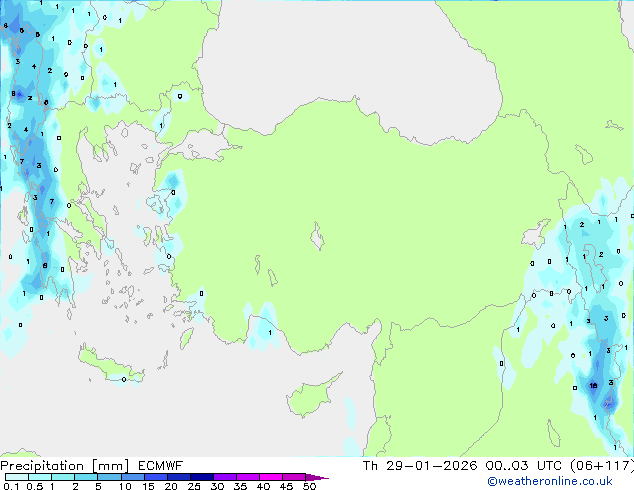Click the 5–10 mm legend color swatch

coord(109,477)
